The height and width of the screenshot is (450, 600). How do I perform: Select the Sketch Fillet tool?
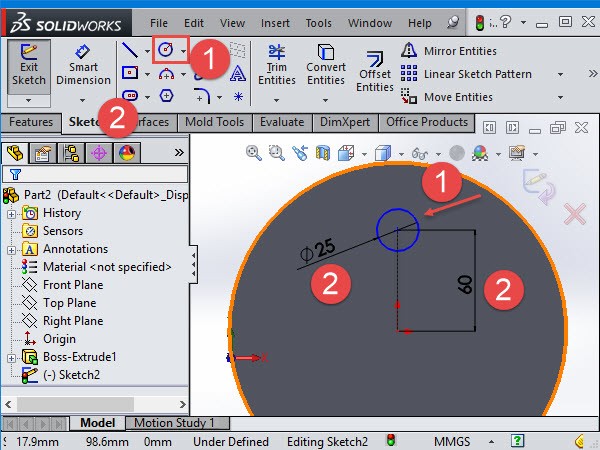pyautogui.click(x=203, y=96)
